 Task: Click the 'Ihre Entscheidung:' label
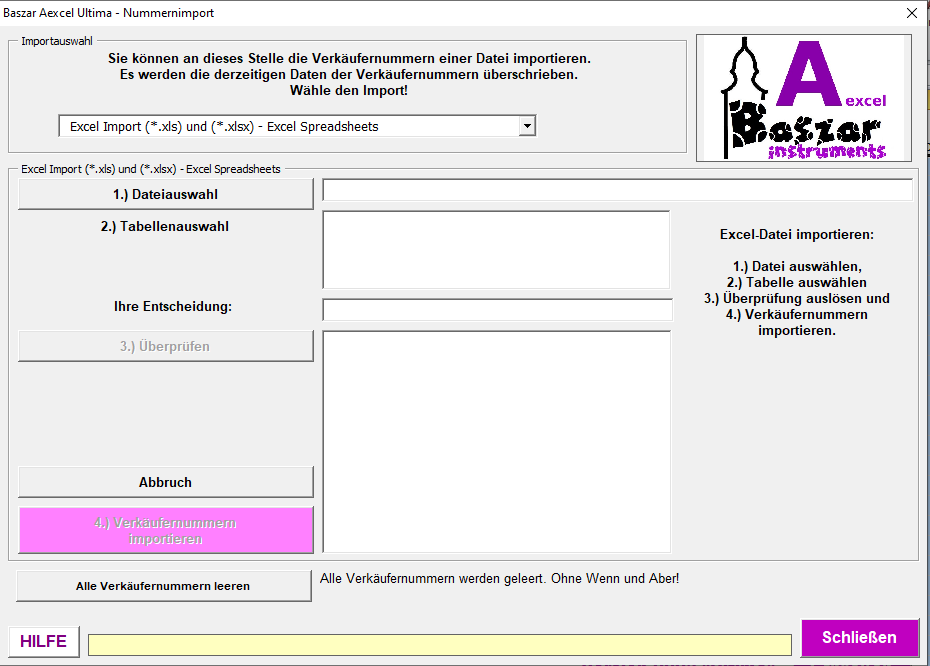tap(173, 307)
